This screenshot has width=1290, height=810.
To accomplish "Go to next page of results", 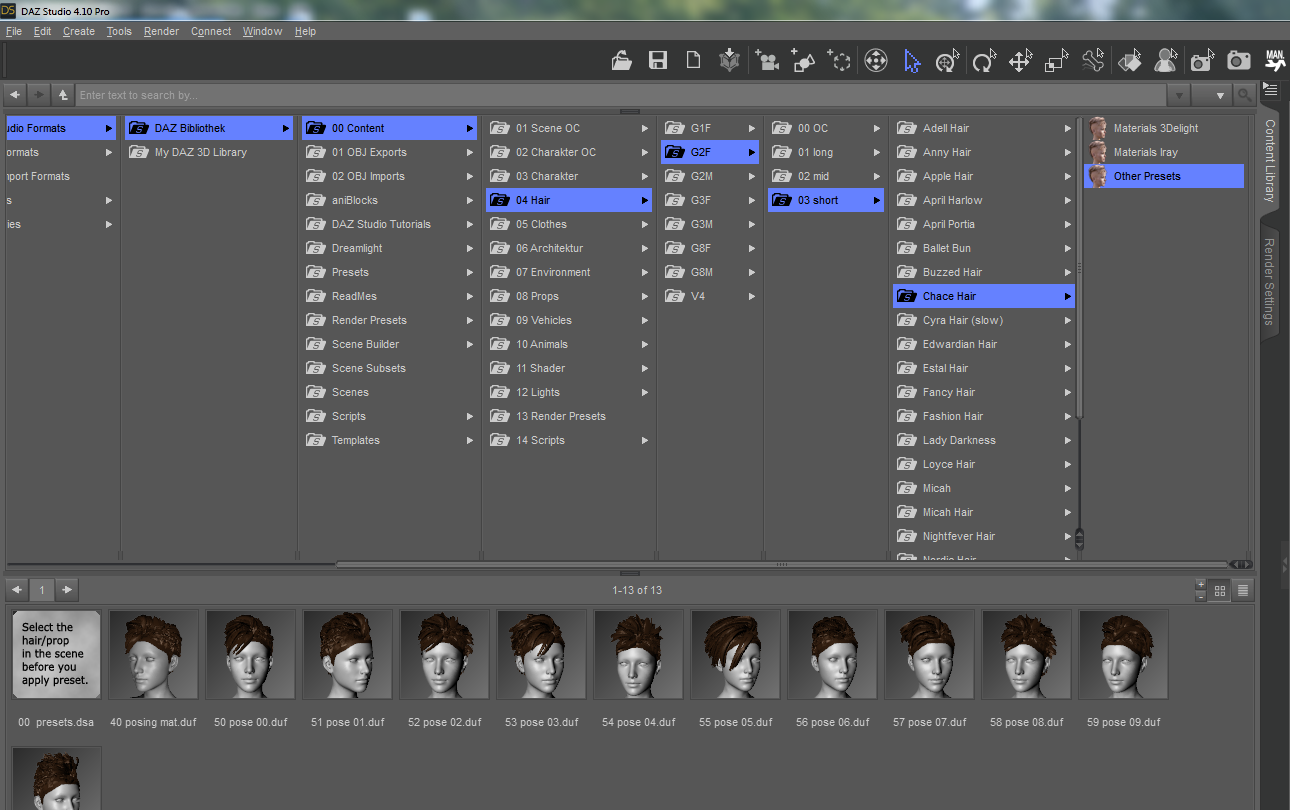I will pos(67,590).
